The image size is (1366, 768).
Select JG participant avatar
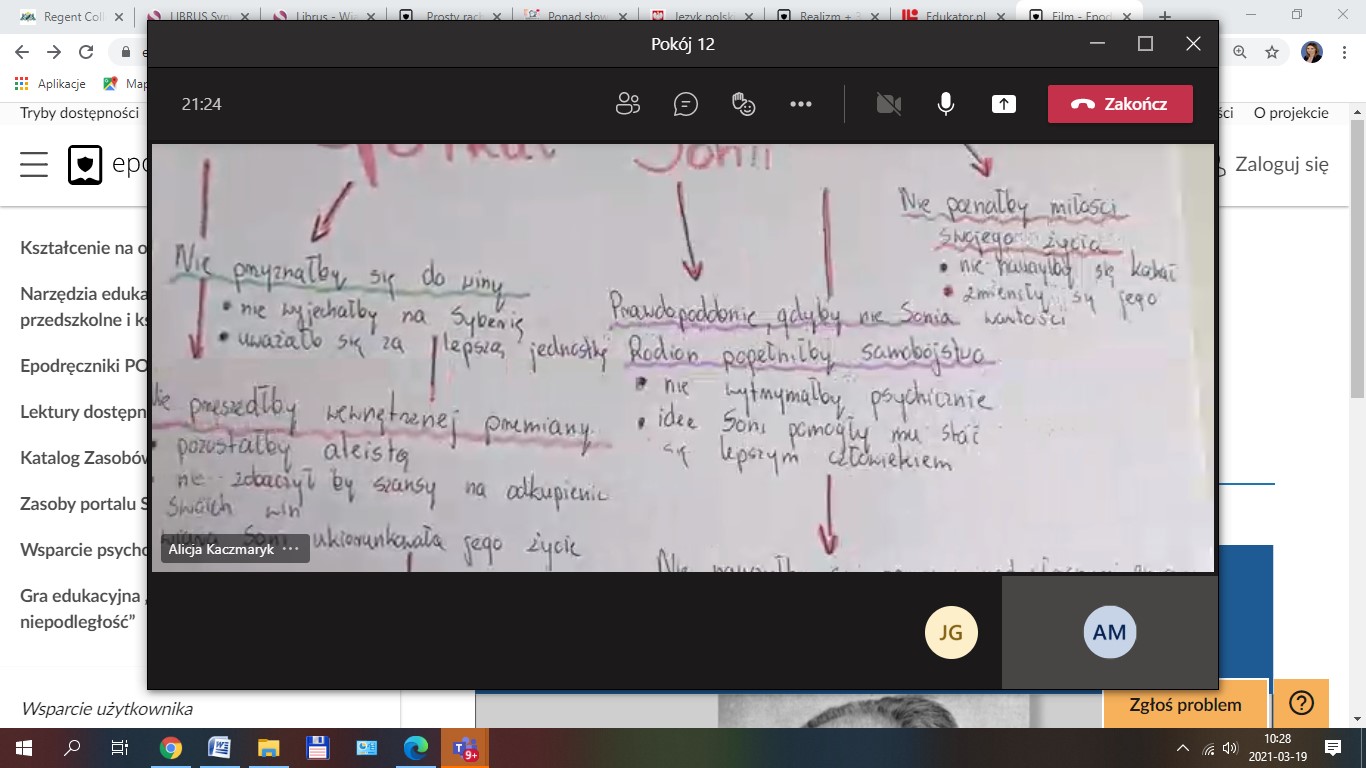pos(951,632)
